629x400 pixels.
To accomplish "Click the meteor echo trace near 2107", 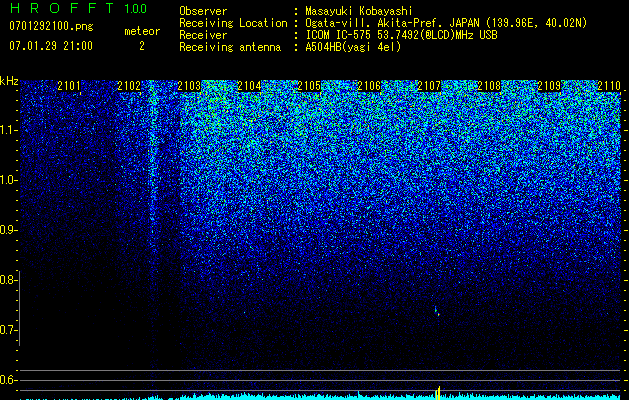I will (x=437, y=311).
